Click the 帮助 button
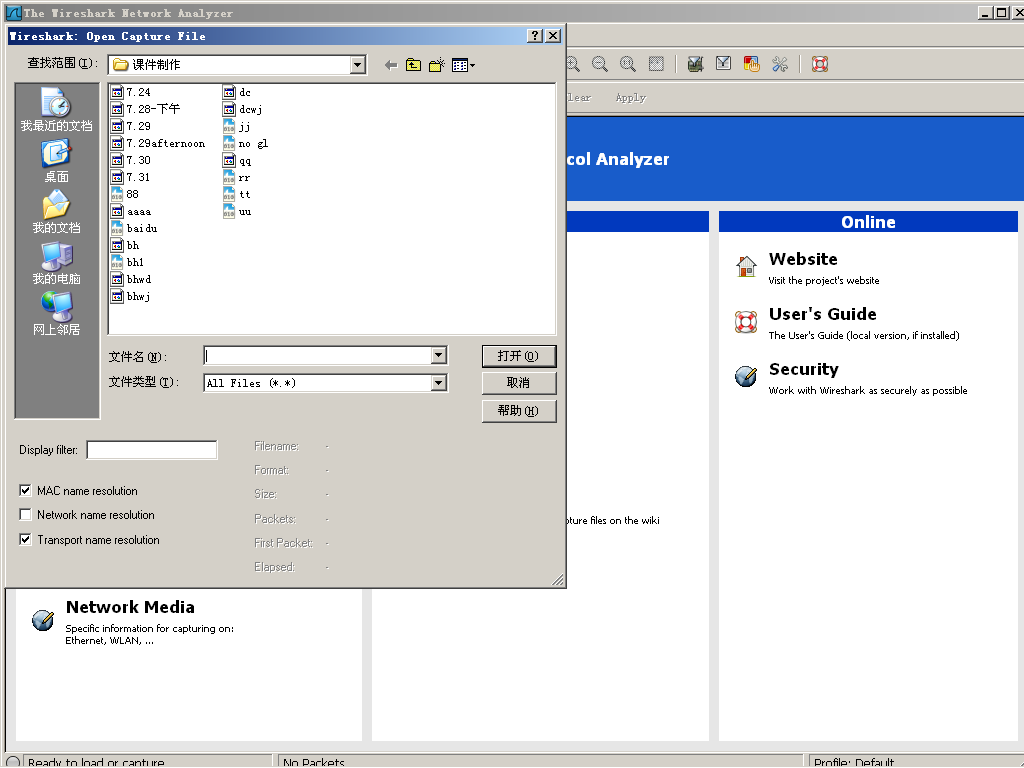Screen dimensions: 1024x768 [x=519, y=411]
